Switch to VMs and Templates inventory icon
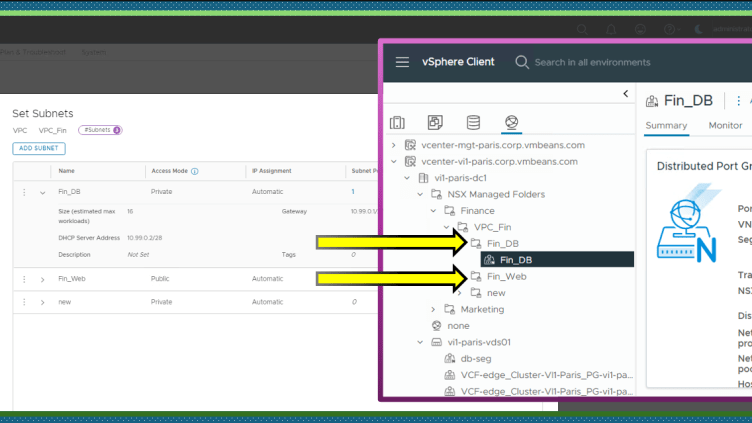The width and height of the screenshot is (752, 423). (x=435, y=122)
